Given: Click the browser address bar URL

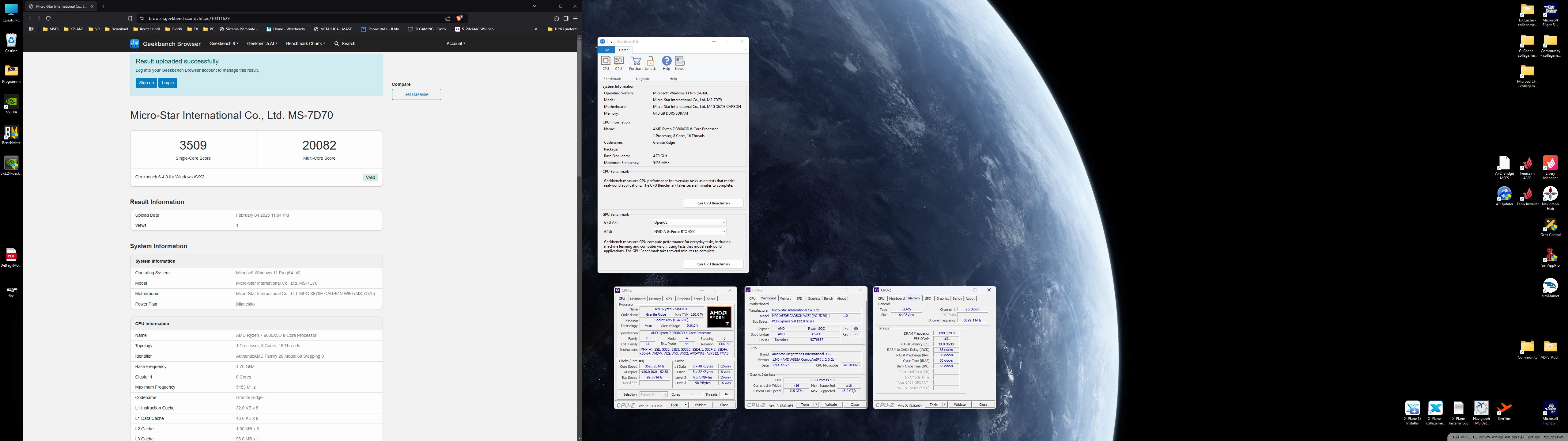Looking at the screenshot, I should click(189, 18).
